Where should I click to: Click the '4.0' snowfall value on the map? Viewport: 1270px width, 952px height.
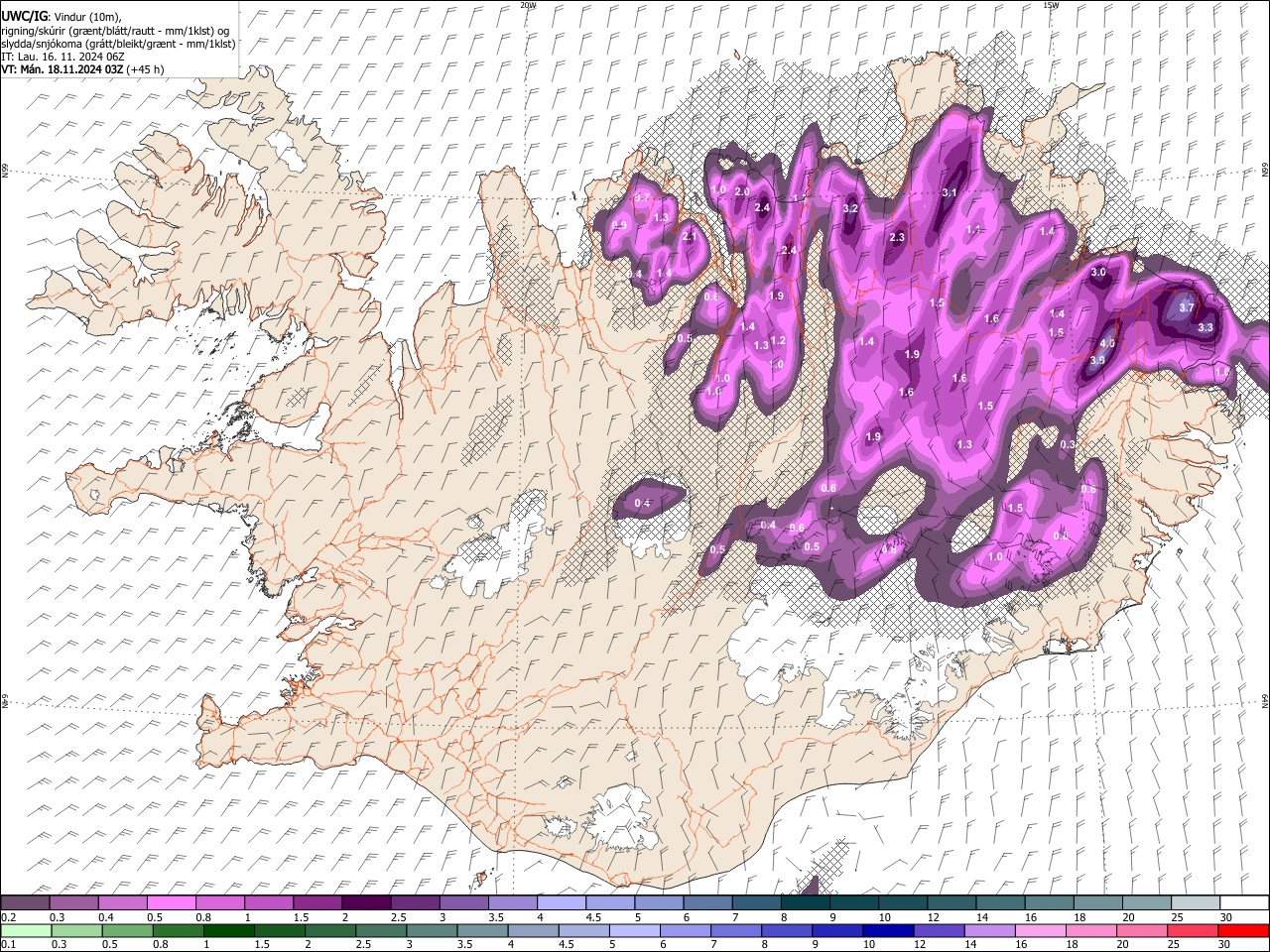(x=1108, y=344)
